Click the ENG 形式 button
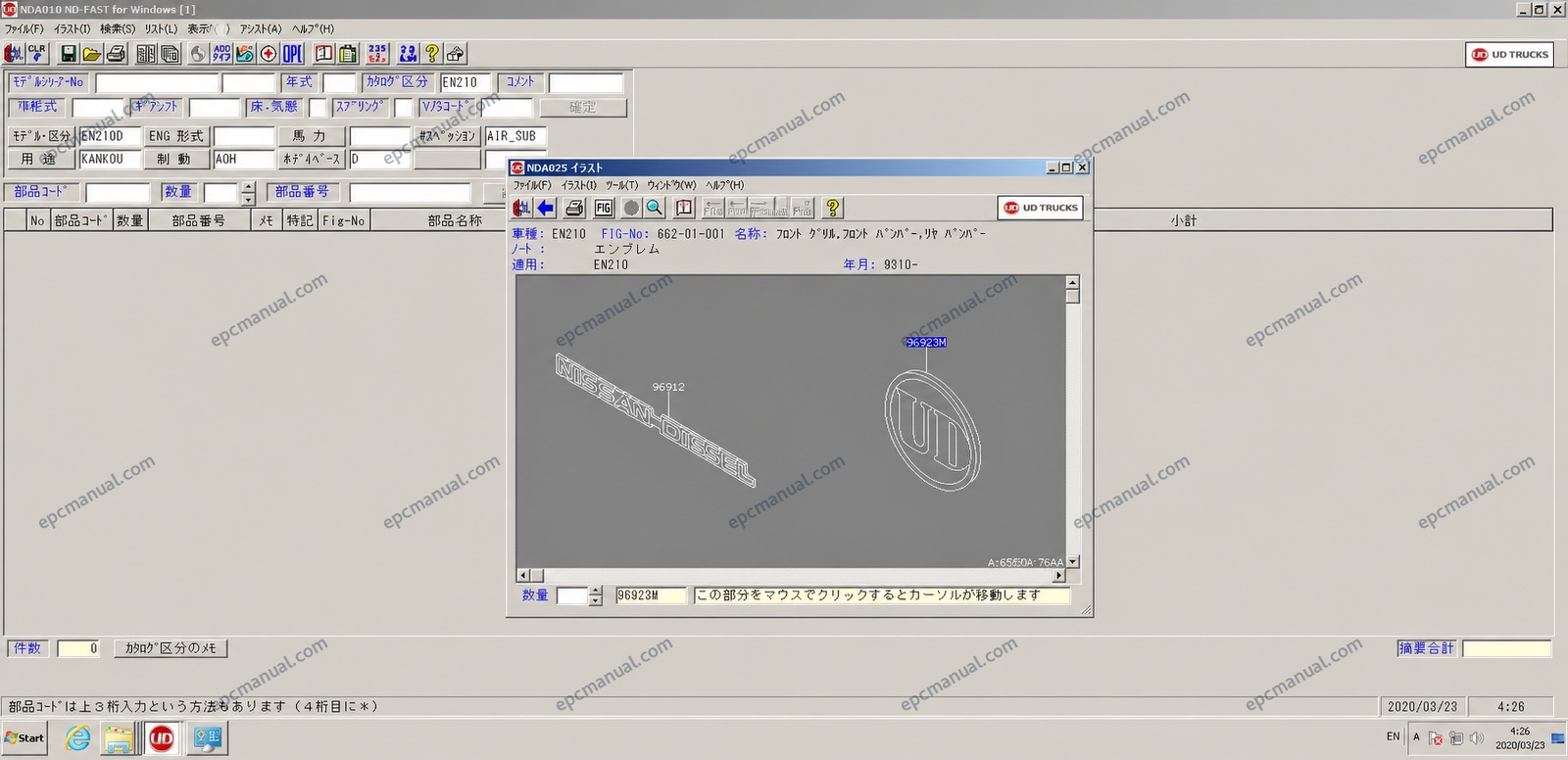This screenshot has height=760, width=1568. pyautogui.click(x=176, y=136)
